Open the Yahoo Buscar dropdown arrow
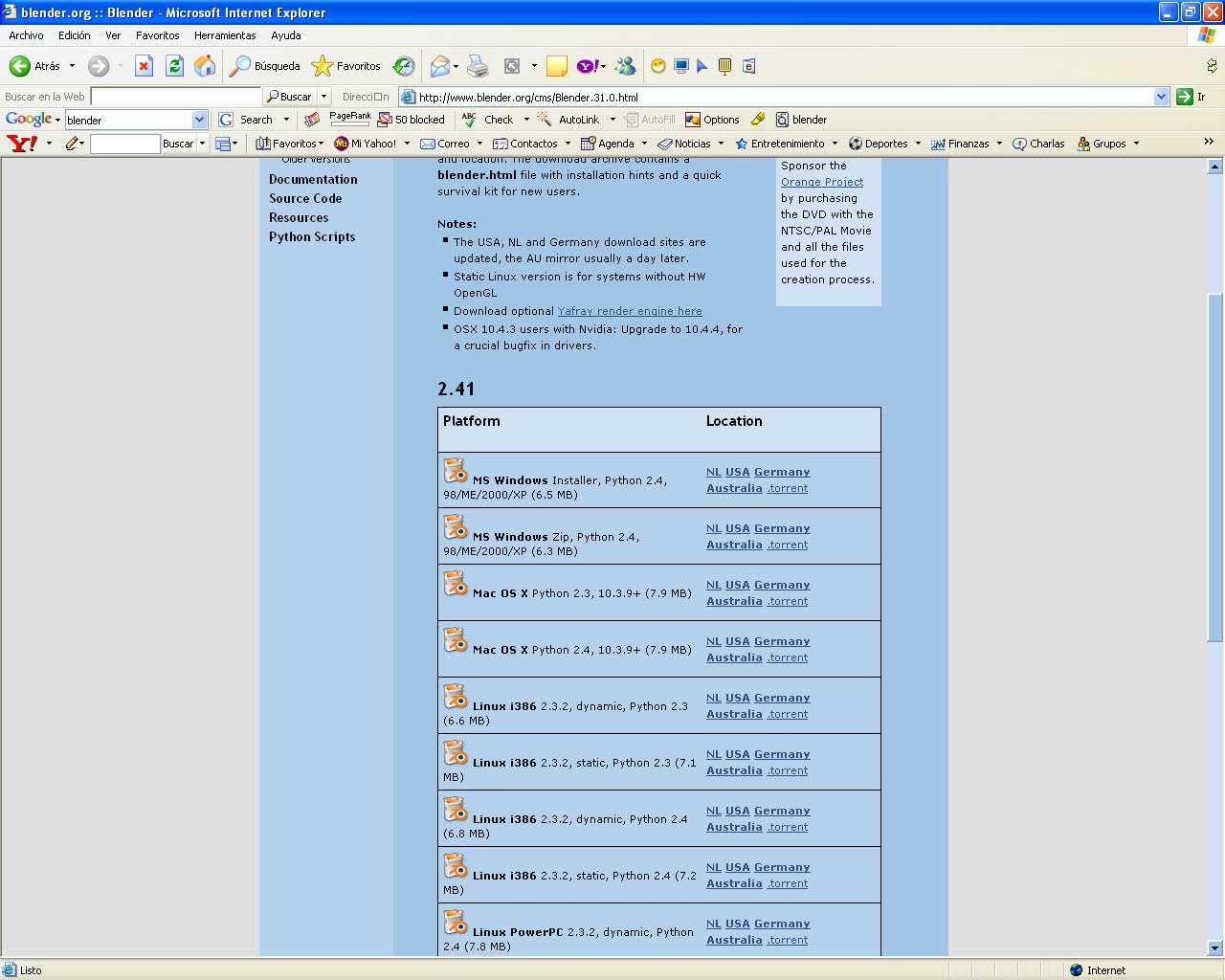The height and width of the screenshot is (980, 1225). click(x=202, y=144)
